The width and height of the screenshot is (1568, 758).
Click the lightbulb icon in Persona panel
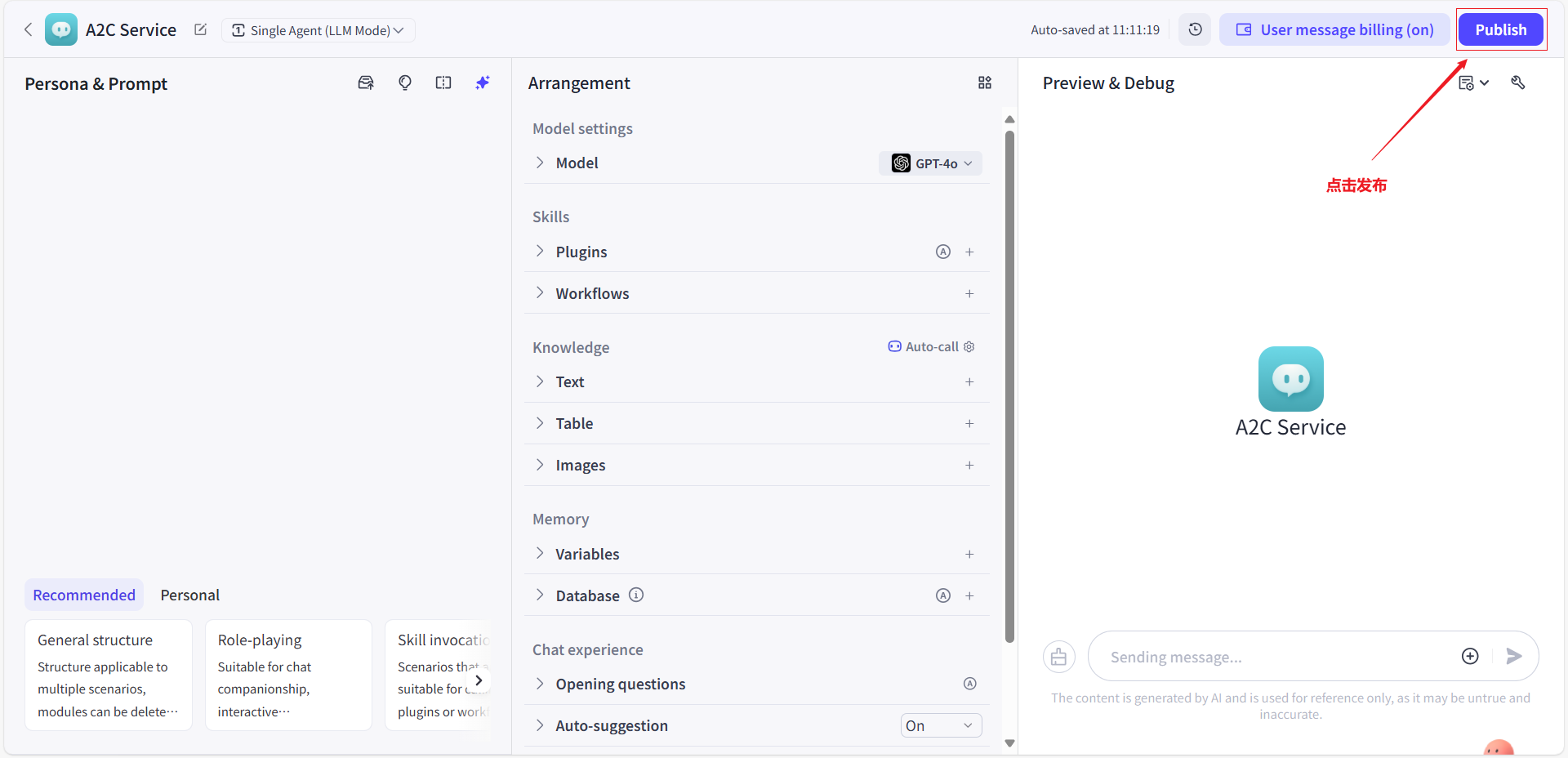click(x=405, y=83)
